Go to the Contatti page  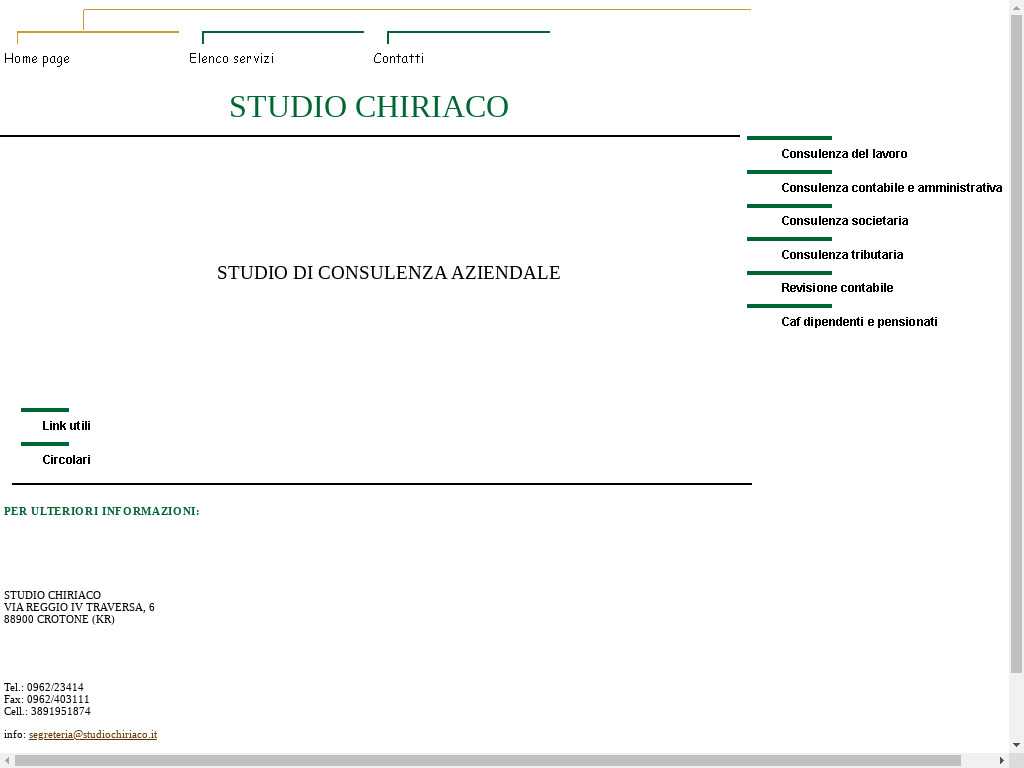pos(398,59)
